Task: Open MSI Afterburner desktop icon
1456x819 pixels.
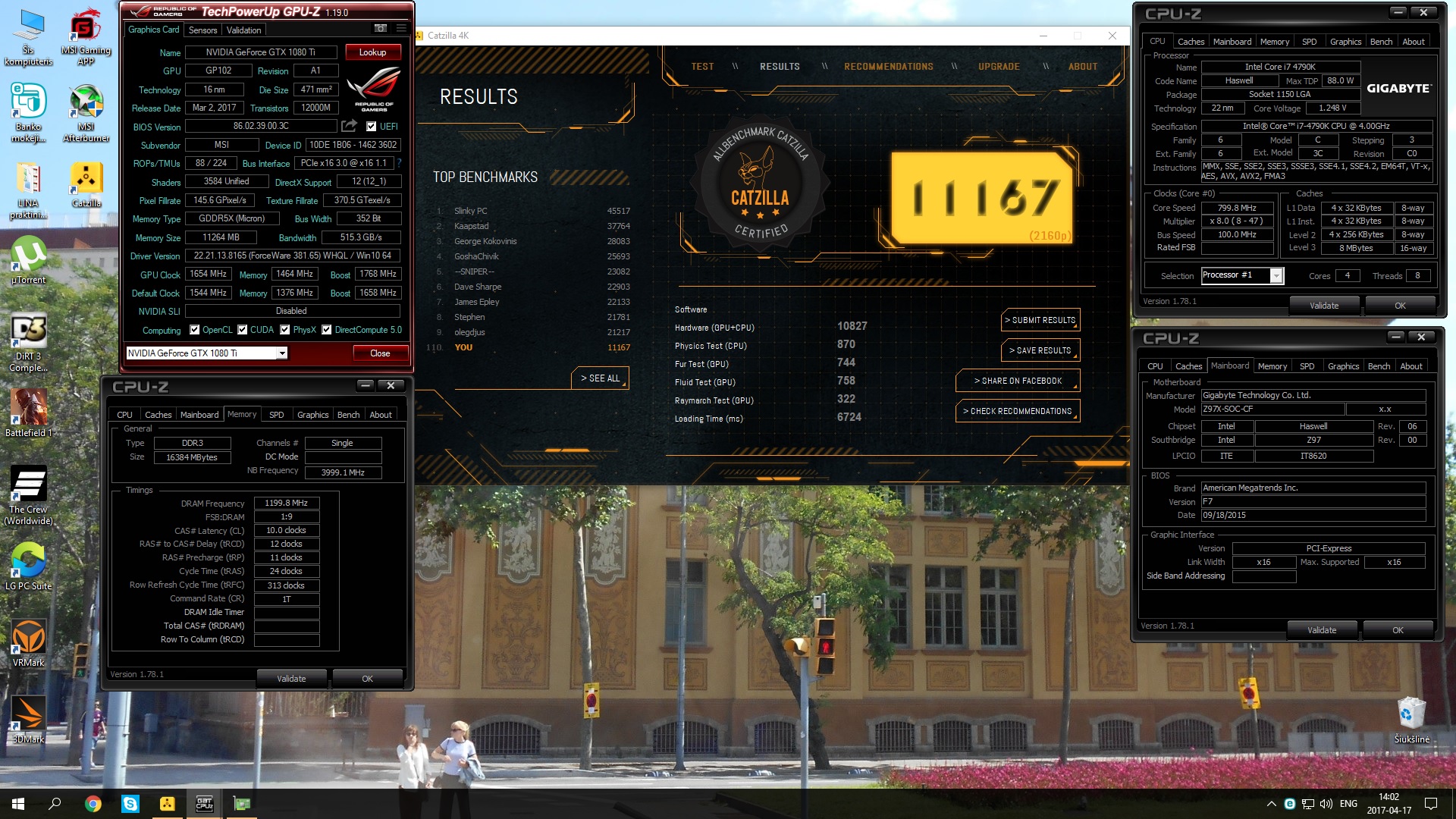Action: (x=86, y=112)
